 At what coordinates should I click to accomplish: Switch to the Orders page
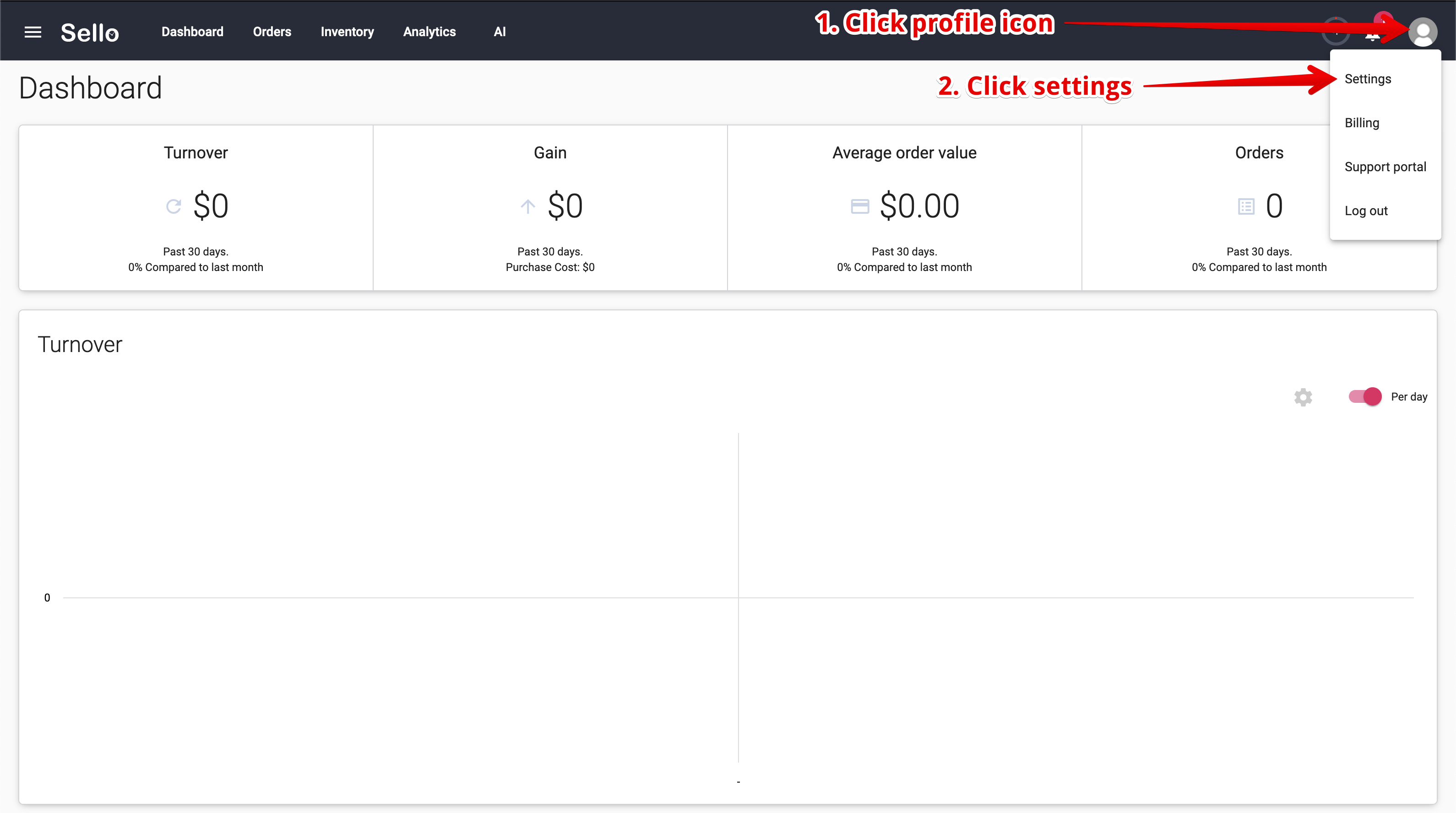(272, 32)
